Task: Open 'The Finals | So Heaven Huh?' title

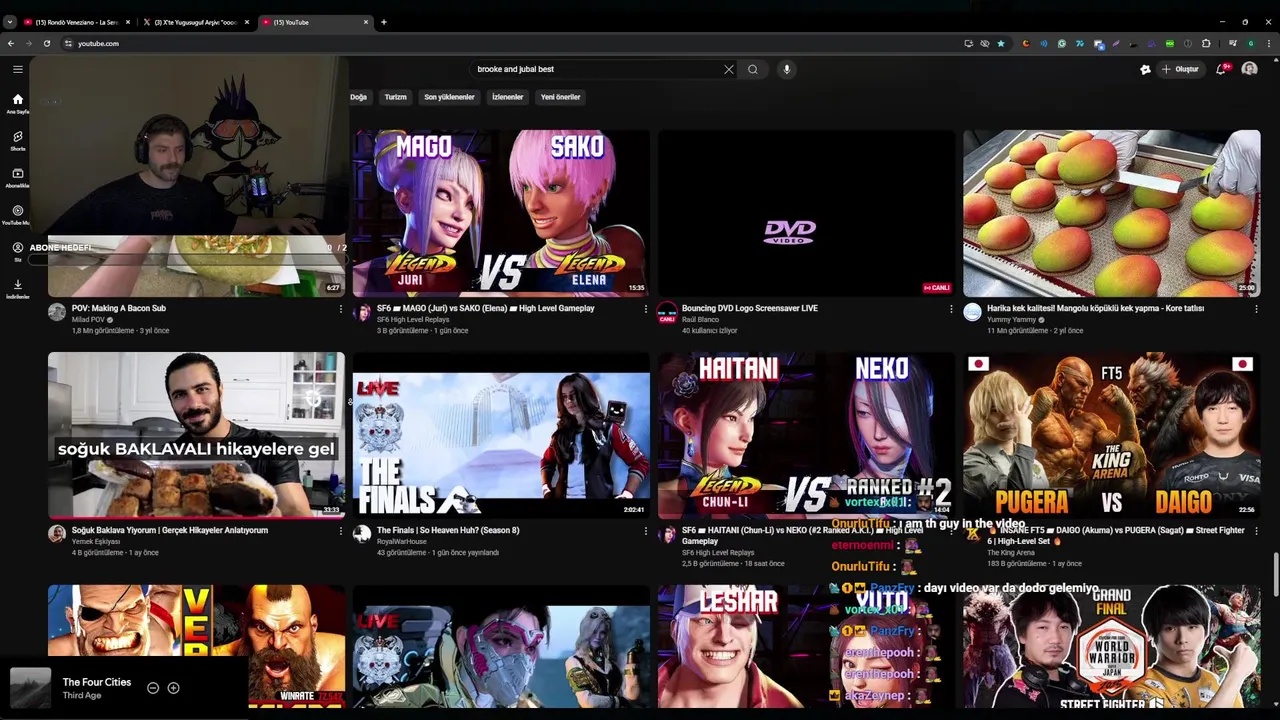Action: coord(448,530)
